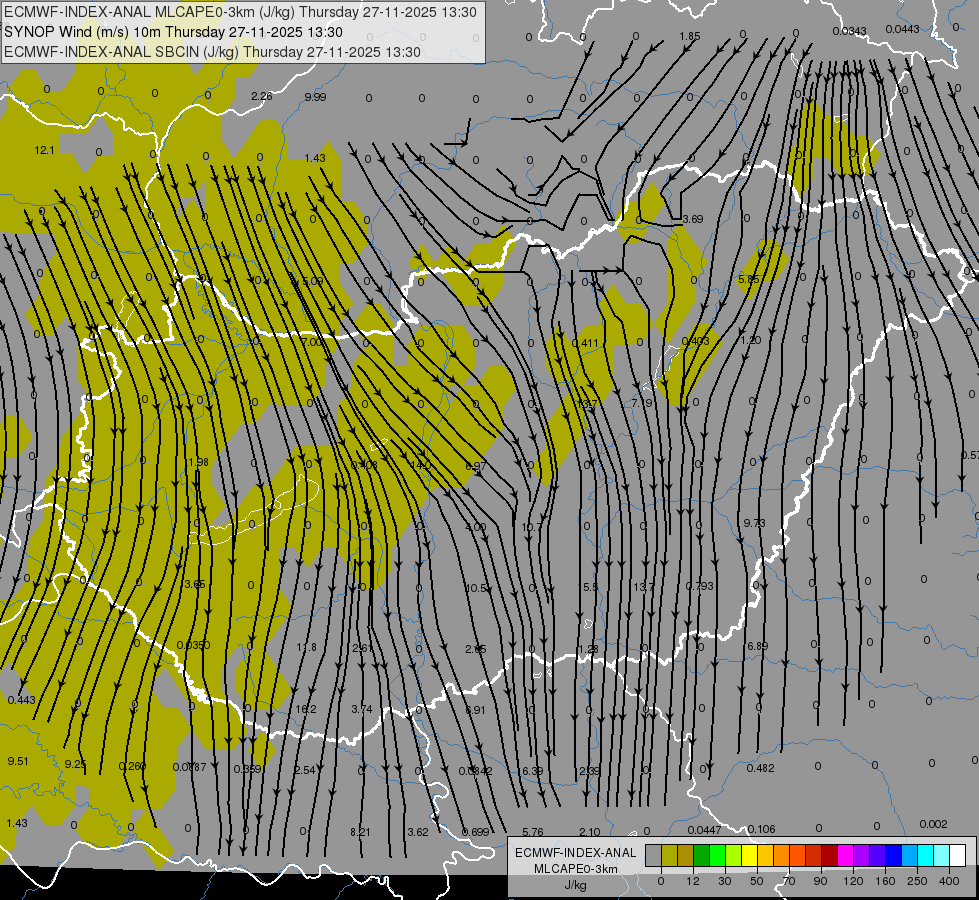Select the cyan legend swatch

(926, 855)
